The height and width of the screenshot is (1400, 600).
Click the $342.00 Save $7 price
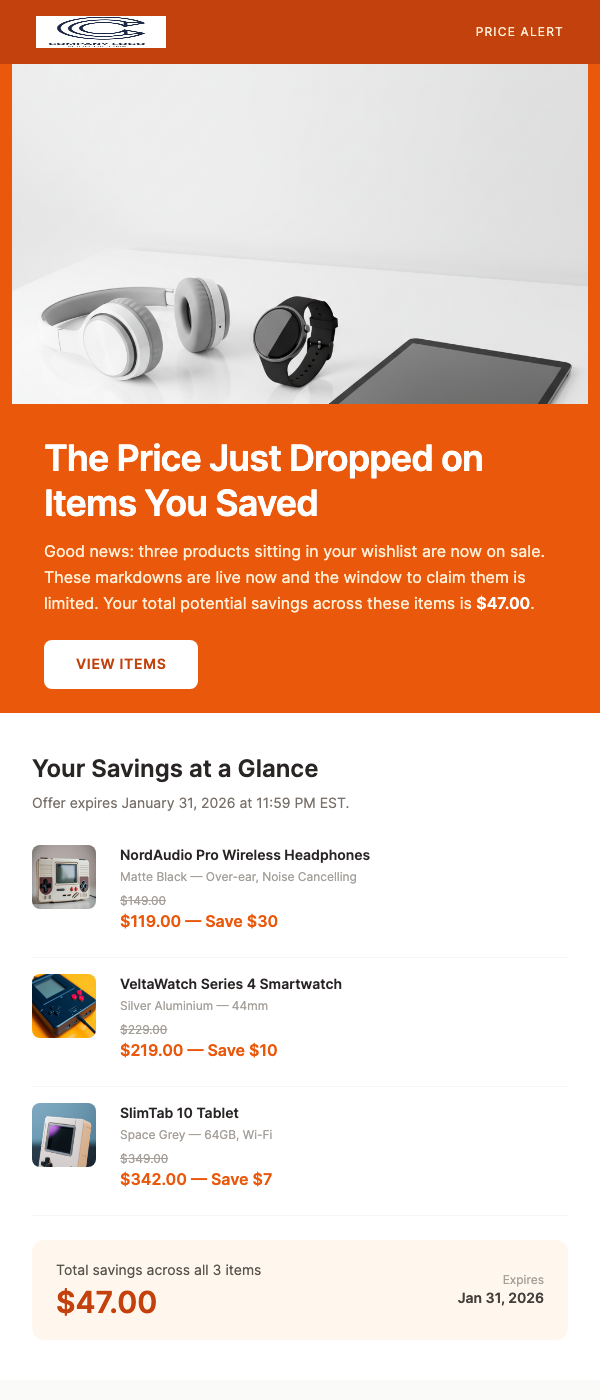(195, 1179)
